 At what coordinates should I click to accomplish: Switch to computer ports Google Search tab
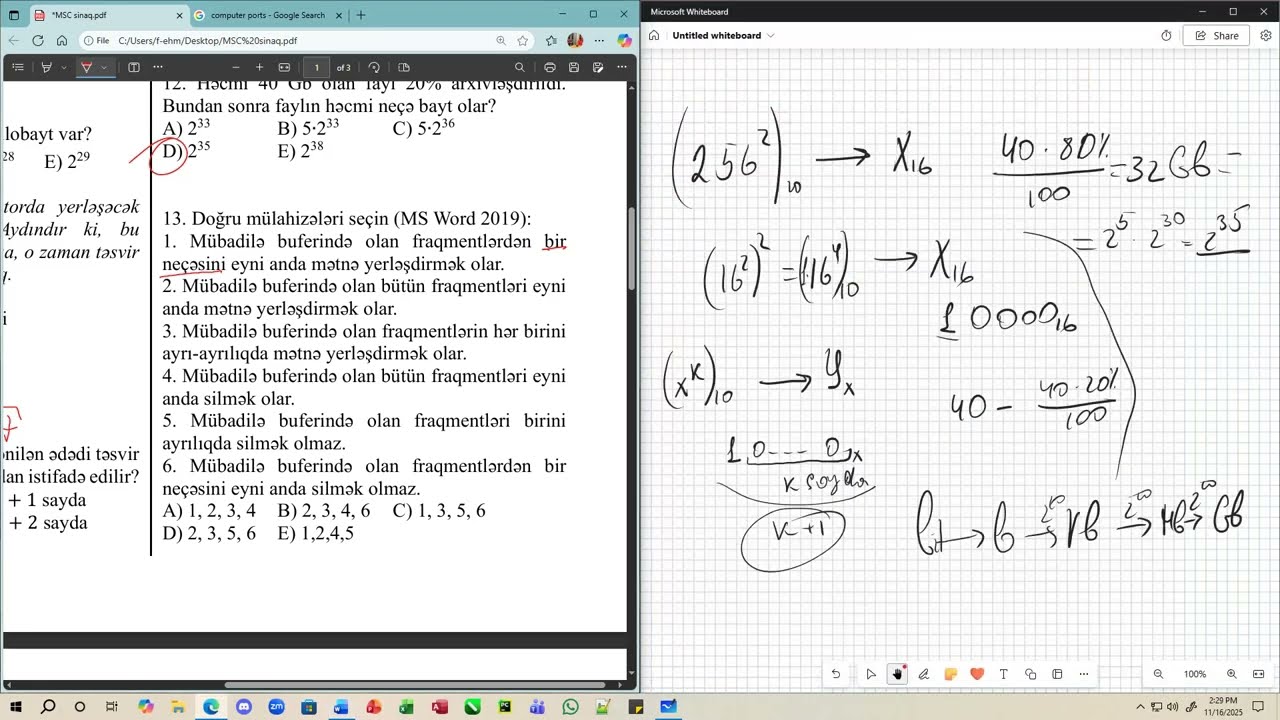(268, 15)
